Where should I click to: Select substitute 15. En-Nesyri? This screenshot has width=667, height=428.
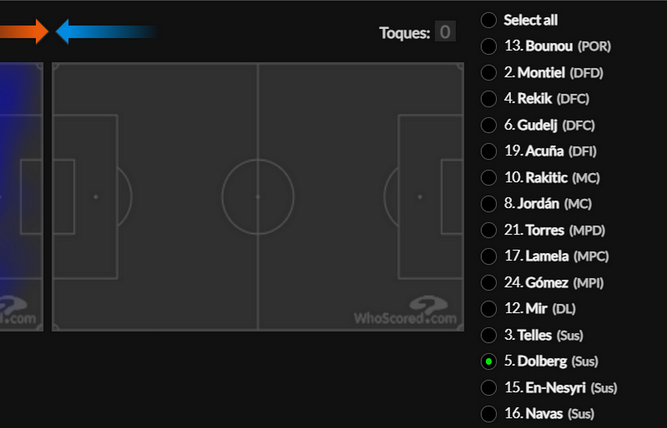click(x=489, y=388)
